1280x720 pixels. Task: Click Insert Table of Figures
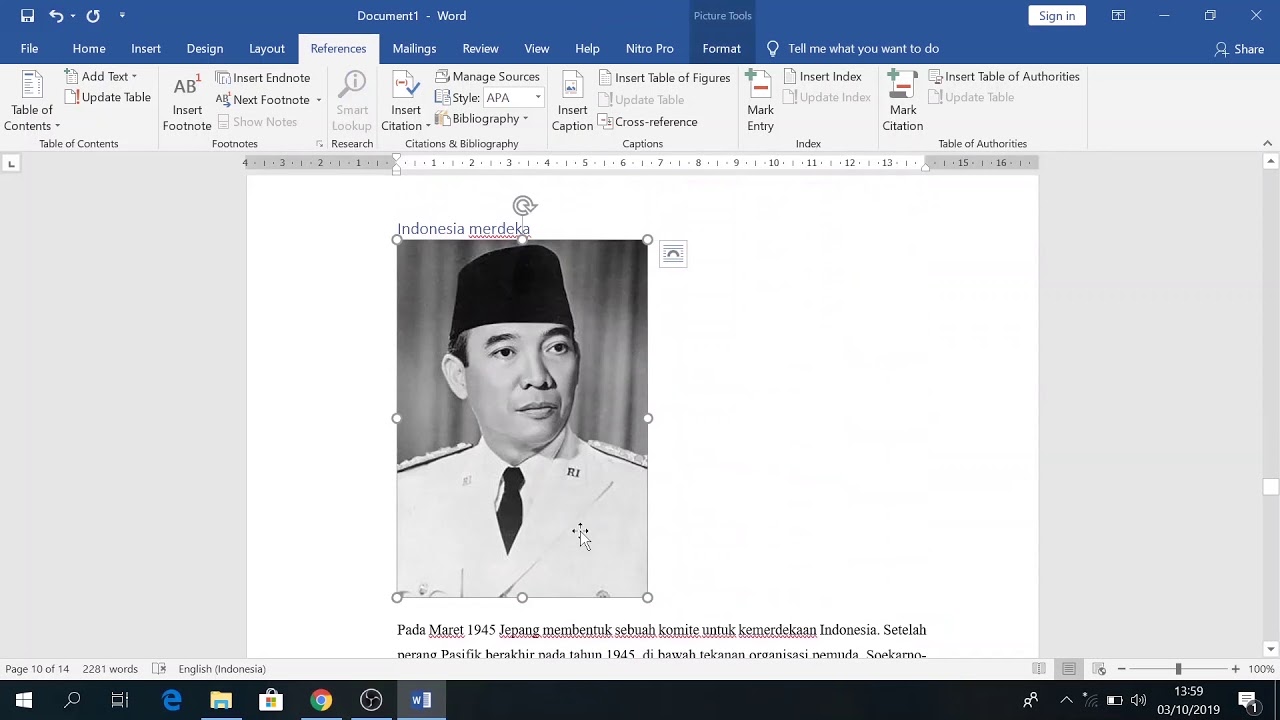[665, 78]
